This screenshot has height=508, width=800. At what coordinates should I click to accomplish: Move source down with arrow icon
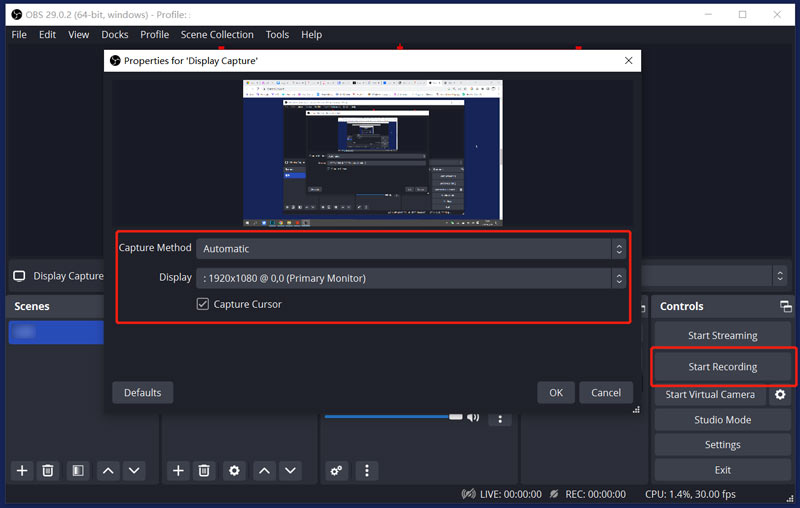coord(290,470)
